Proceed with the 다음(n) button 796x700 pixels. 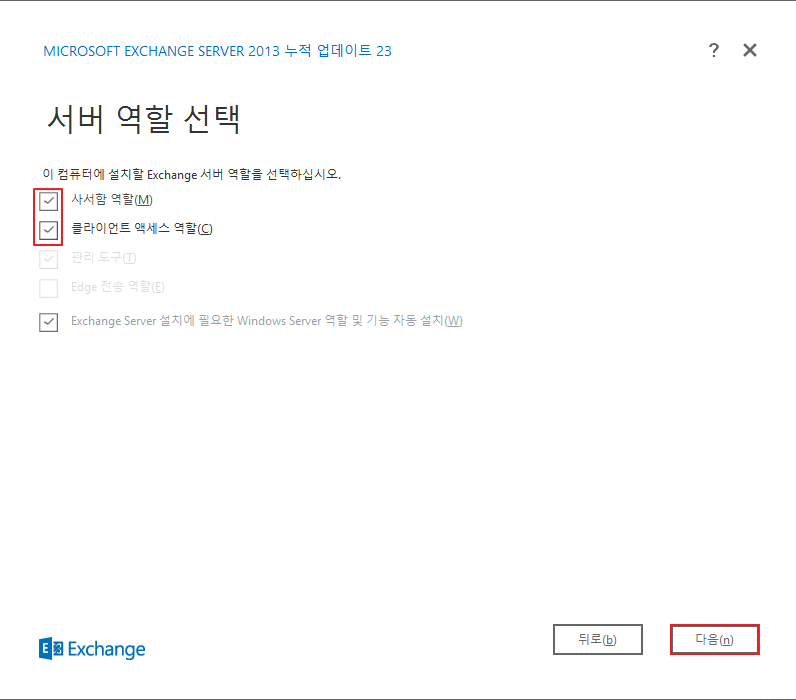(x=714, y=640)
